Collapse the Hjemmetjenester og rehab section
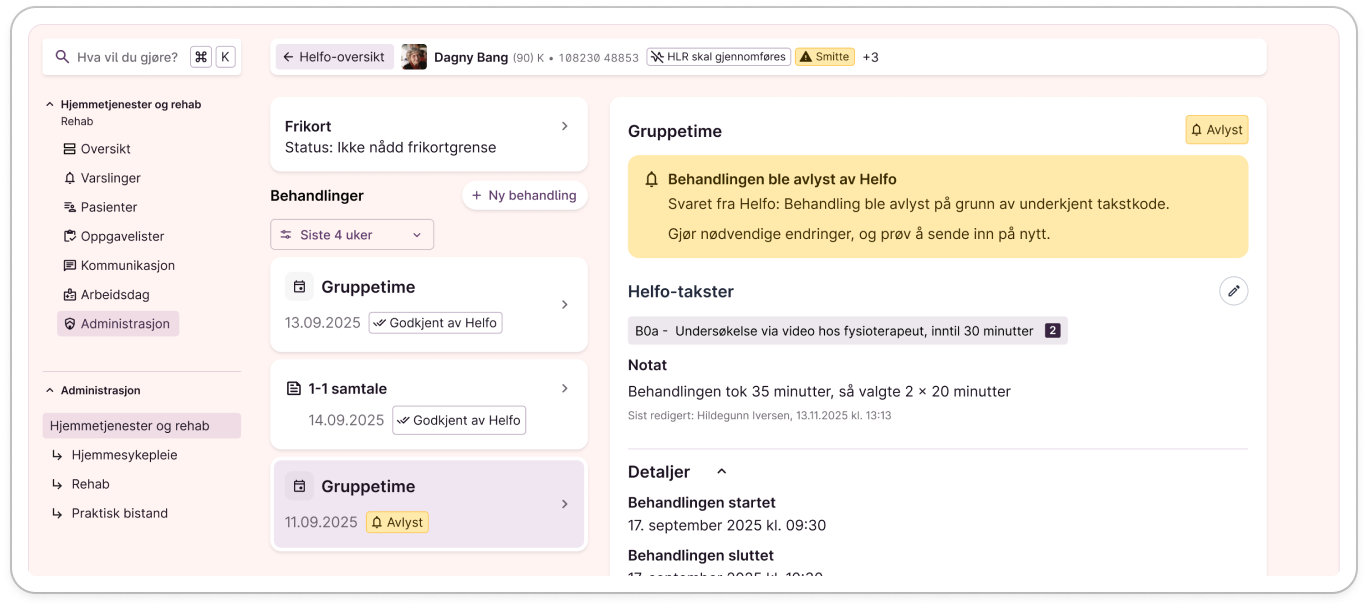Viewport: 1368px width, 608px height. 50,104
